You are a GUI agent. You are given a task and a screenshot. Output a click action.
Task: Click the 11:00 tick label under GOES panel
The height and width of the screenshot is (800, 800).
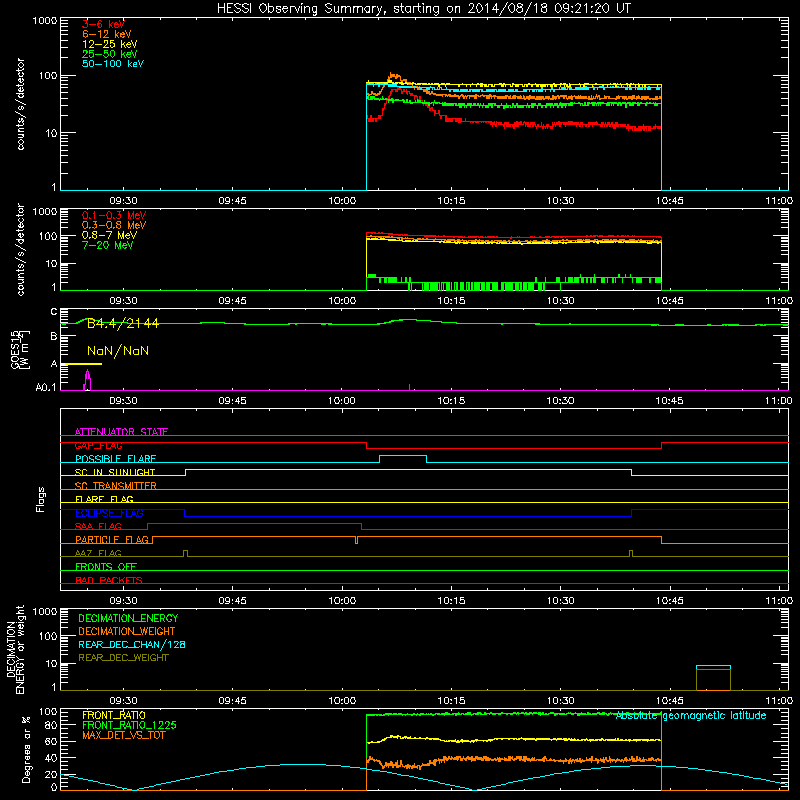779,401
